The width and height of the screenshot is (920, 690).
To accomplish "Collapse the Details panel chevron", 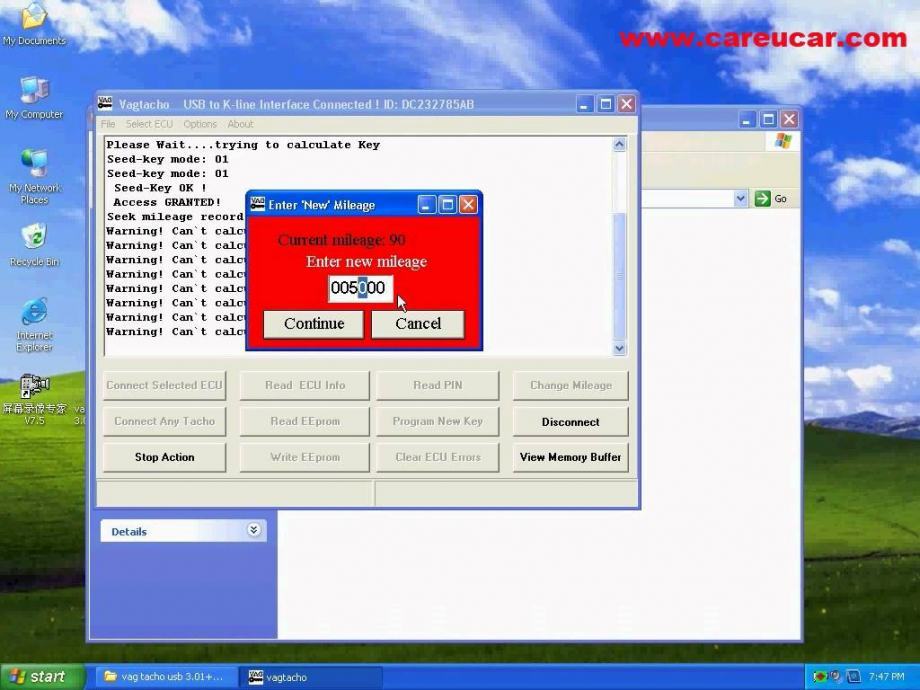I will (253, 530).
